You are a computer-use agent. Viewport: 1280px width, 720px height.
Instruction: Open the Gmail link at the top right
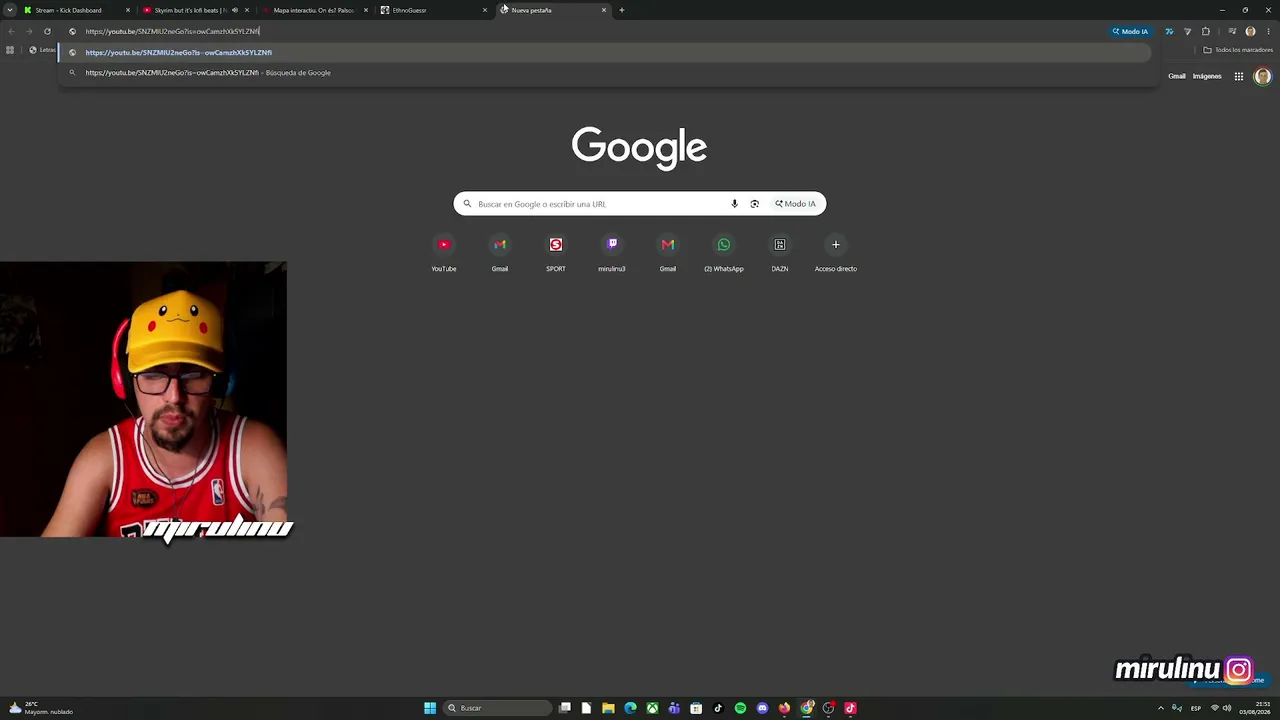[x=1177, y=76]
